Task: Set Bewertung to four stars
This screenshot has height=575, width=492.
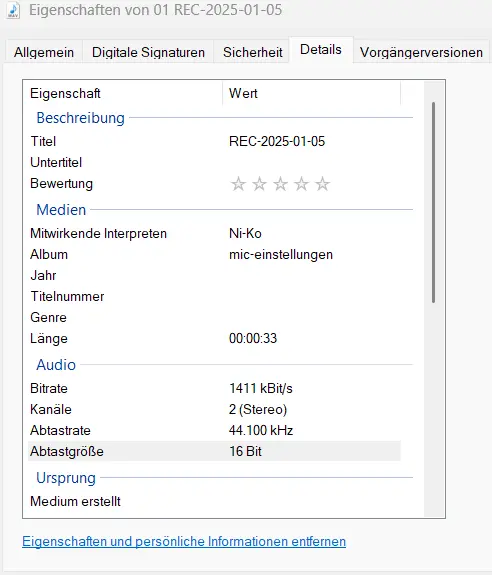Action: pyautogui.click(x=301, y=184)
